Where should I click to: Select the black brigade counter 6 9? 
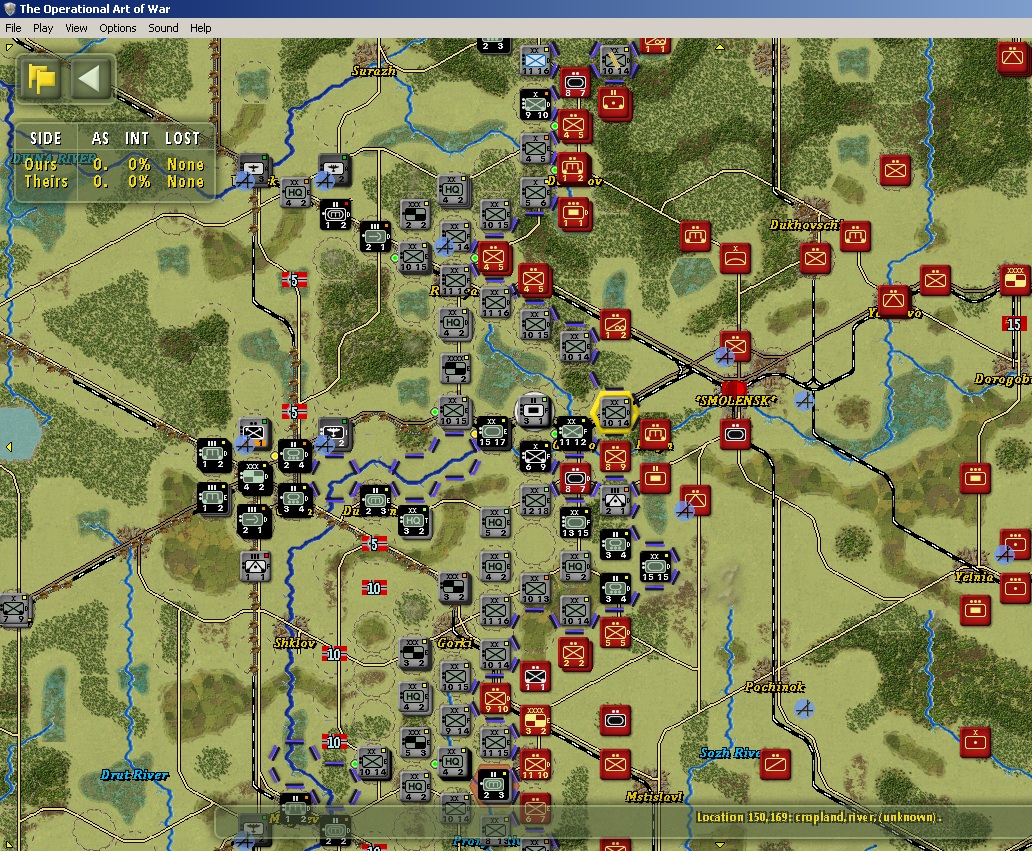(x=535, y=456)
